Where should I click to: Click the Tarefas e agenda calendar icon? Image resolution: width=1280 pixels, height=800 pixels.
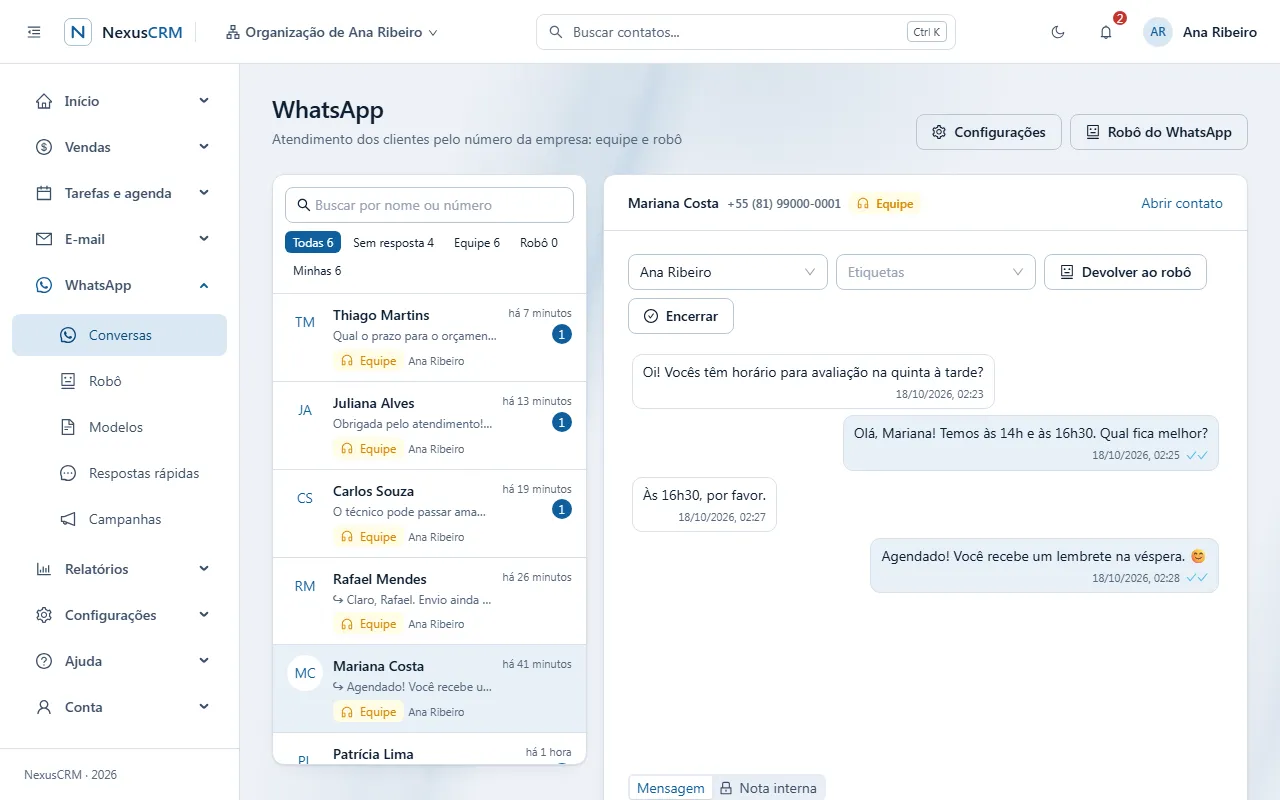point(44,193)
